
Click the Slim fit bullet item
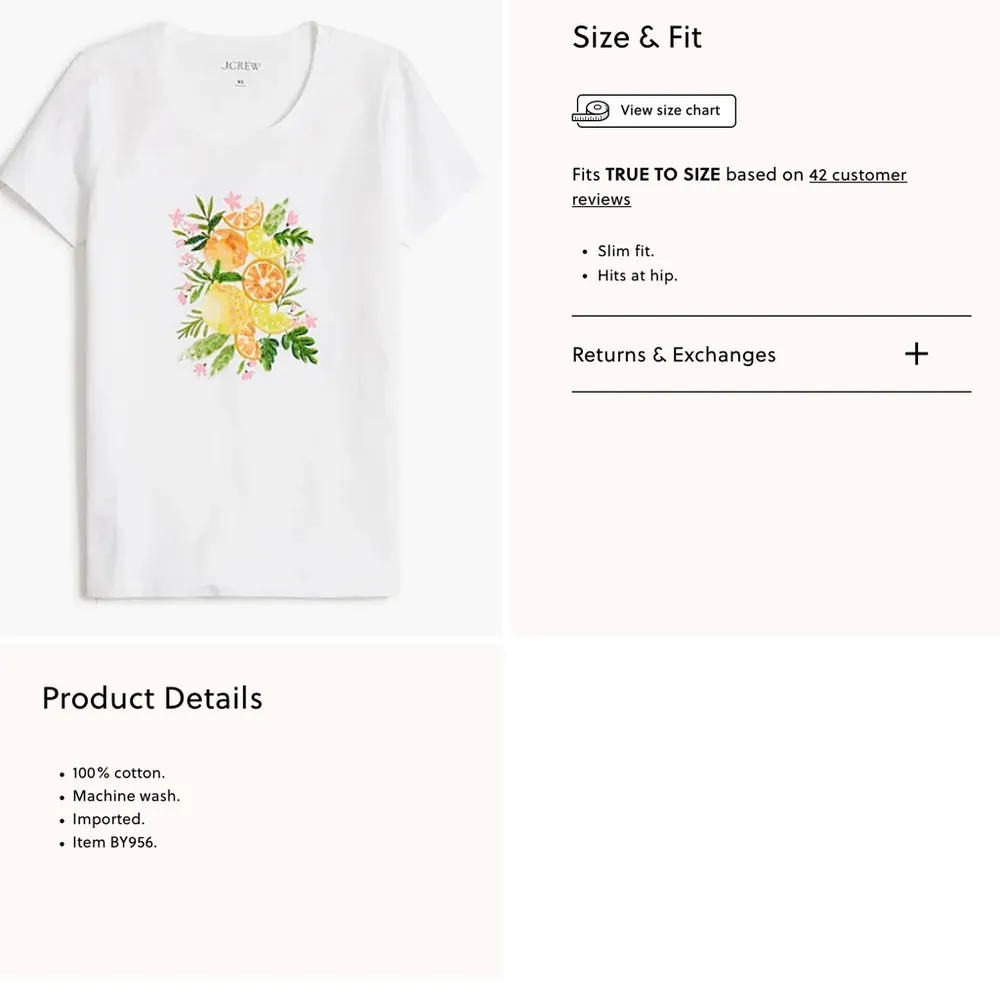click(625, 251)
